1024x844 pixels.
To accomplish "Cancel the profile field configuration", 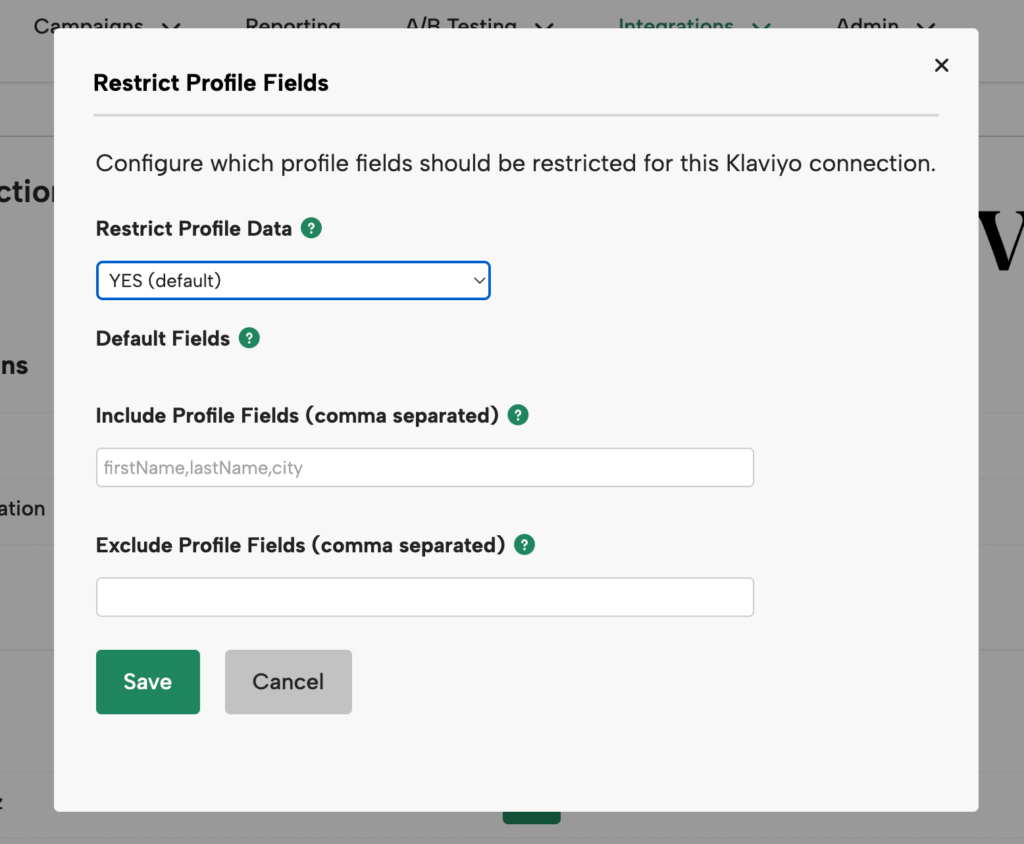I will pos(288,681).
